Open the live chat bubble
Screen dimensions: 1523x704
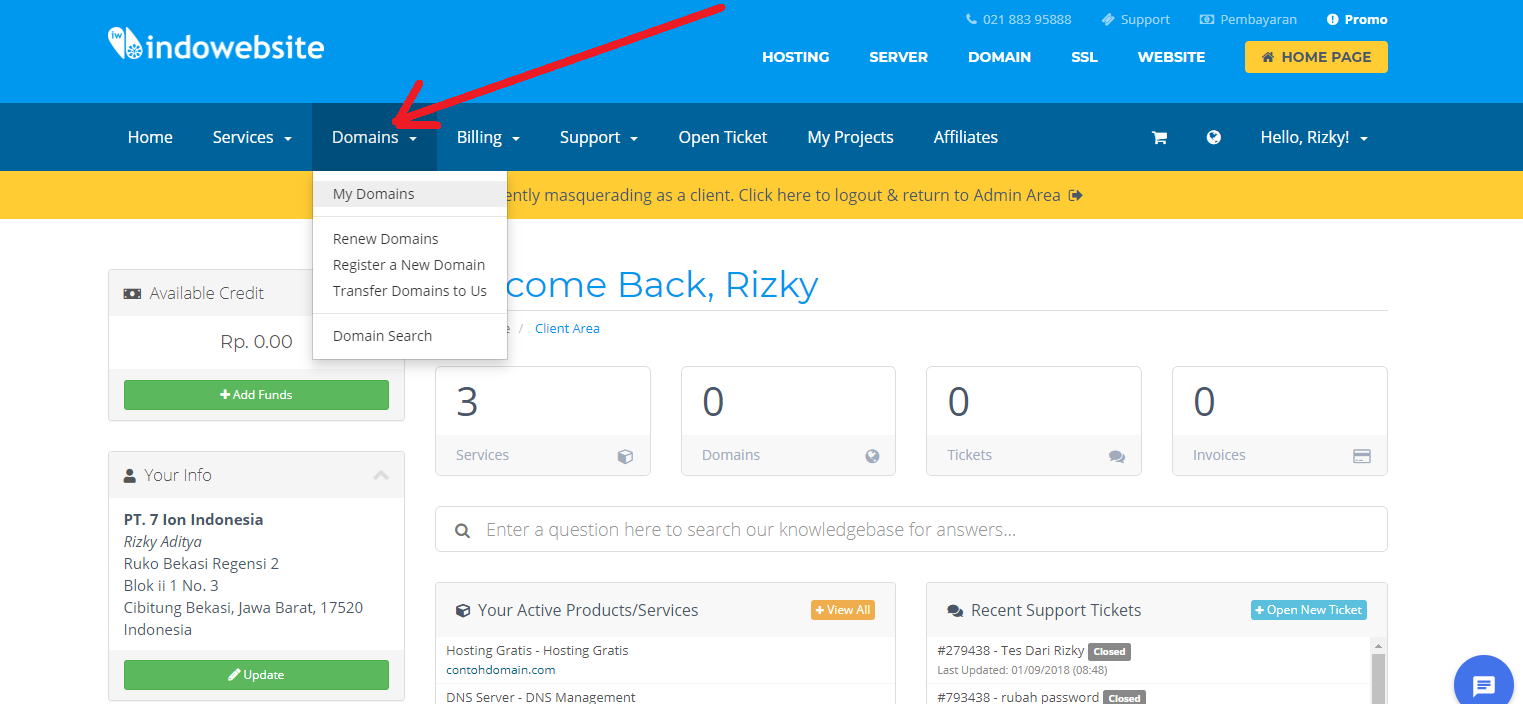click(x=1483, y=685)
